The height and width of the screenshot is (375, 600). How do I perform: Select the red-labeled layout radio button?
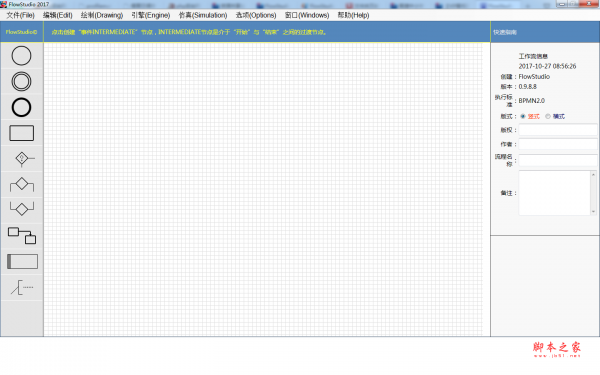(523, 116)
